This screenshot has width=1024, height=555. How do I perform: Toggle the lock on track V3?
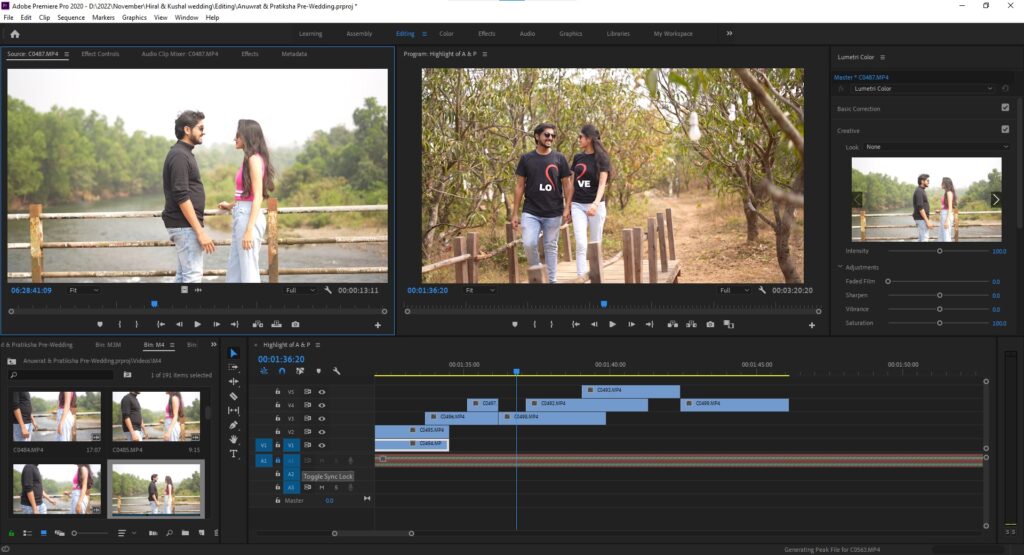point(278,418)
